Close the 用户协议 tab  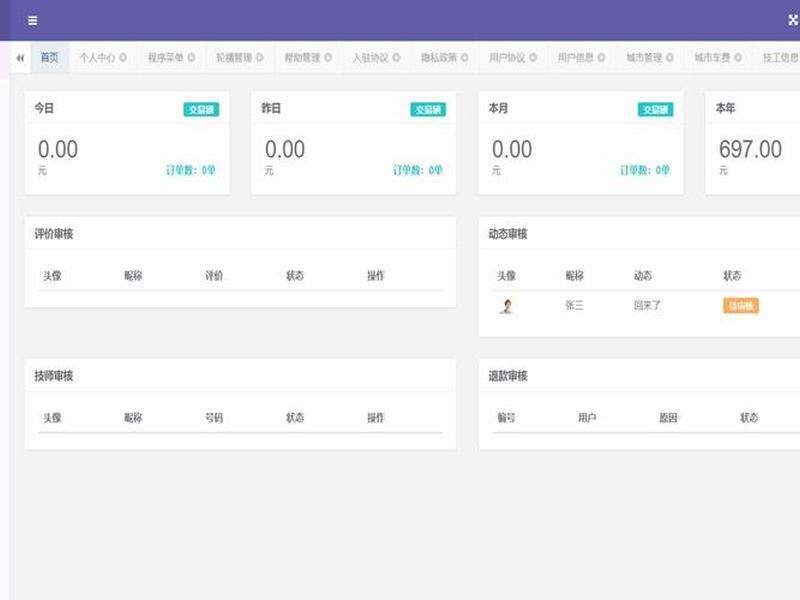point(533,58)
